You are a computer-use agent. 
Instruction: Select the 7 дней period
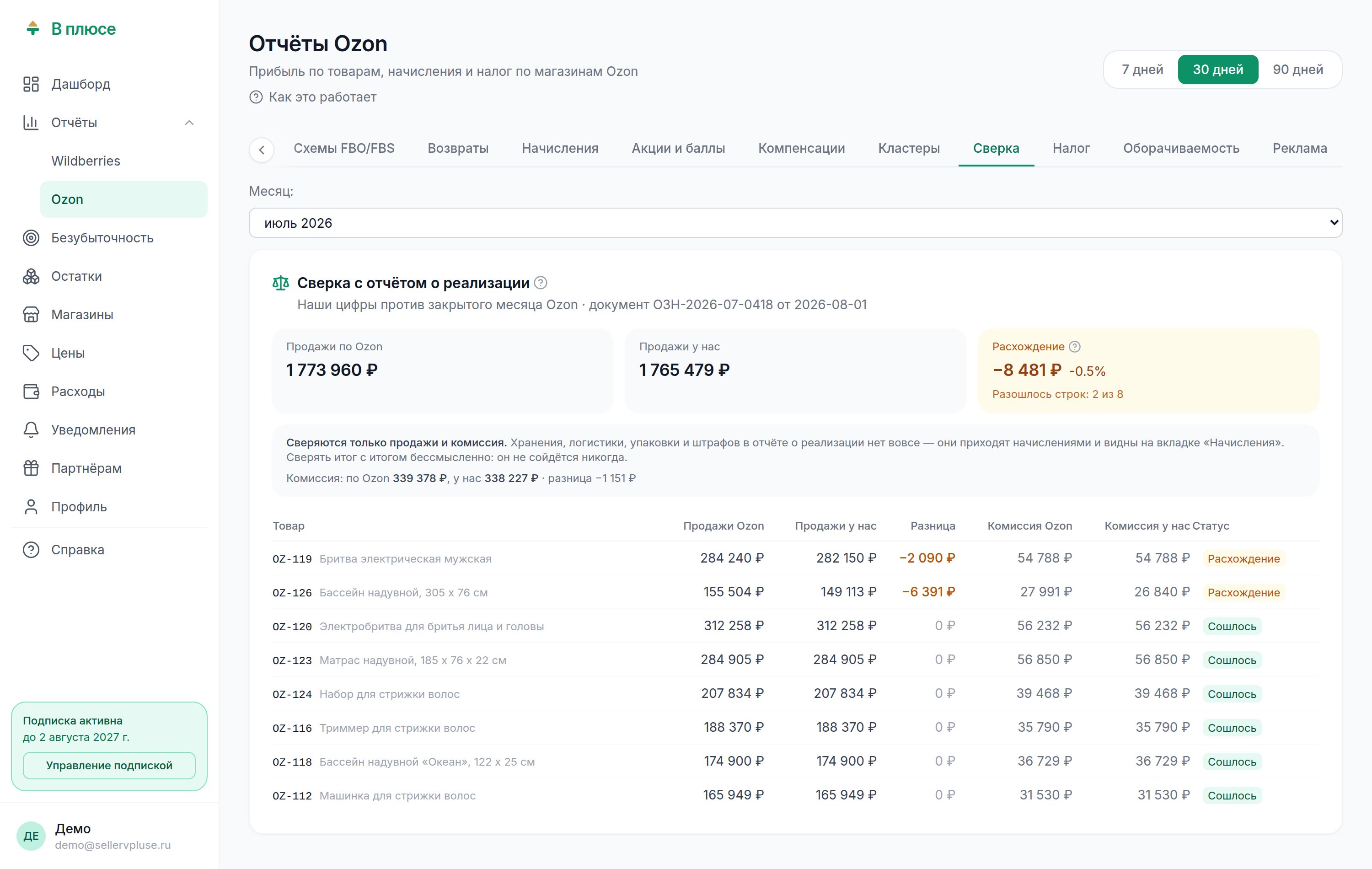click(1142, 70)
